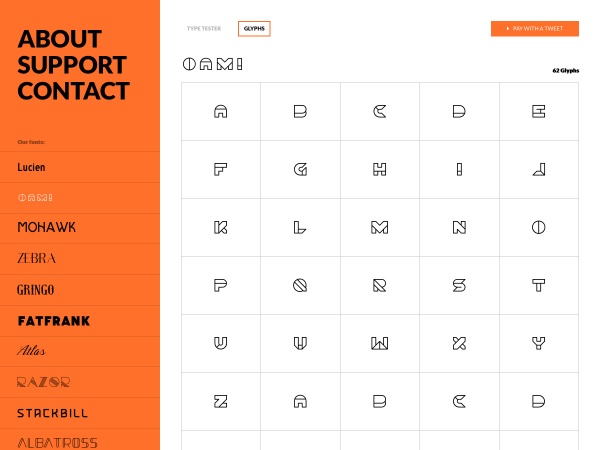Select the letter S glyph tile
Viewport: 600px width, 450px height.
[459, 286]
